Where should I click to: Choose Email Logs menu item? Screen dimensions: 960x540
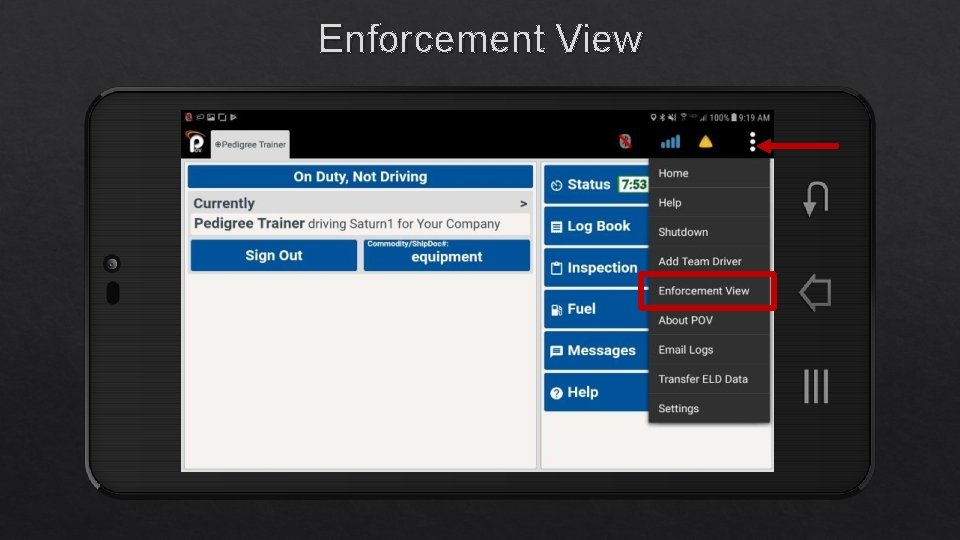[x=709, y=350]
